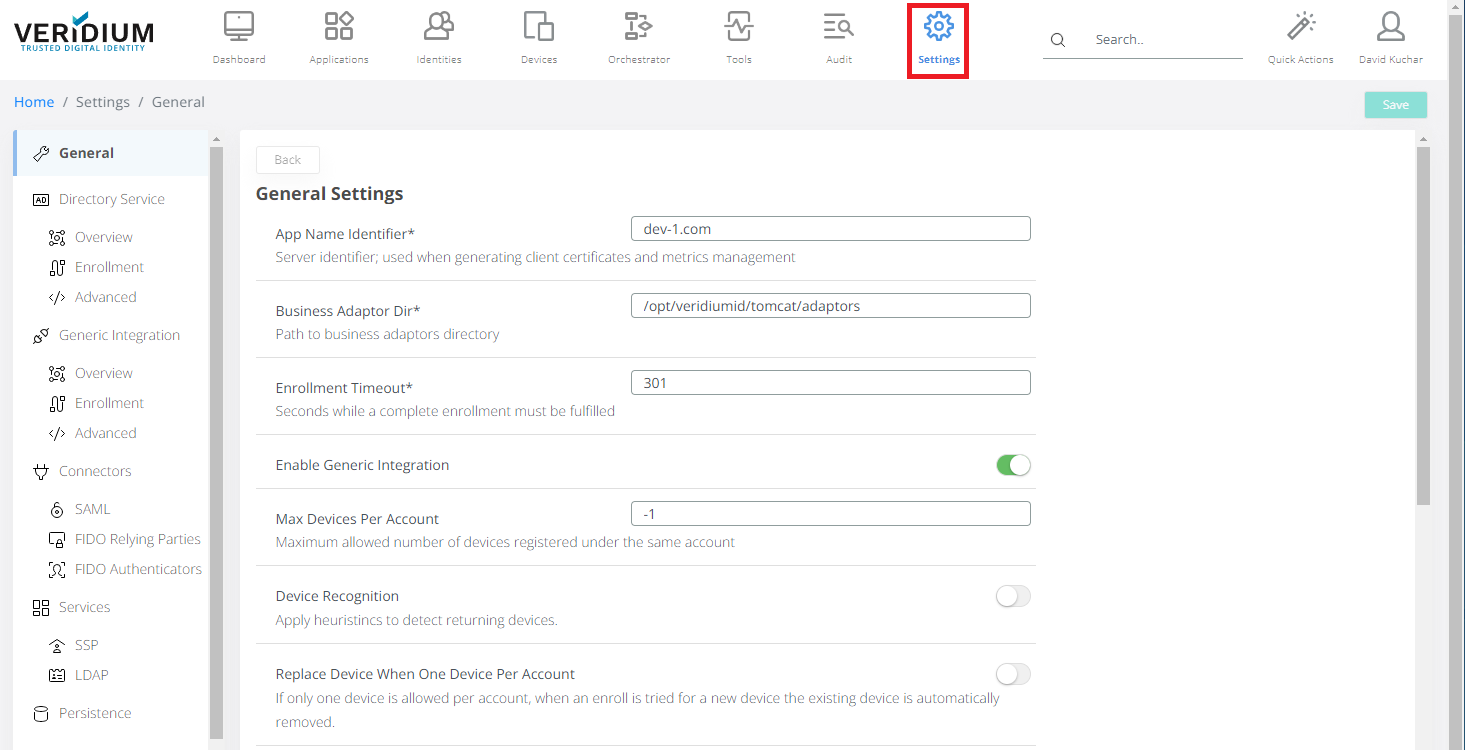Image resolution: width=1465 pixels, height=750 pixels.
Task: Click David Kuchar user profile icon
Action: (x=1390, y=27)
